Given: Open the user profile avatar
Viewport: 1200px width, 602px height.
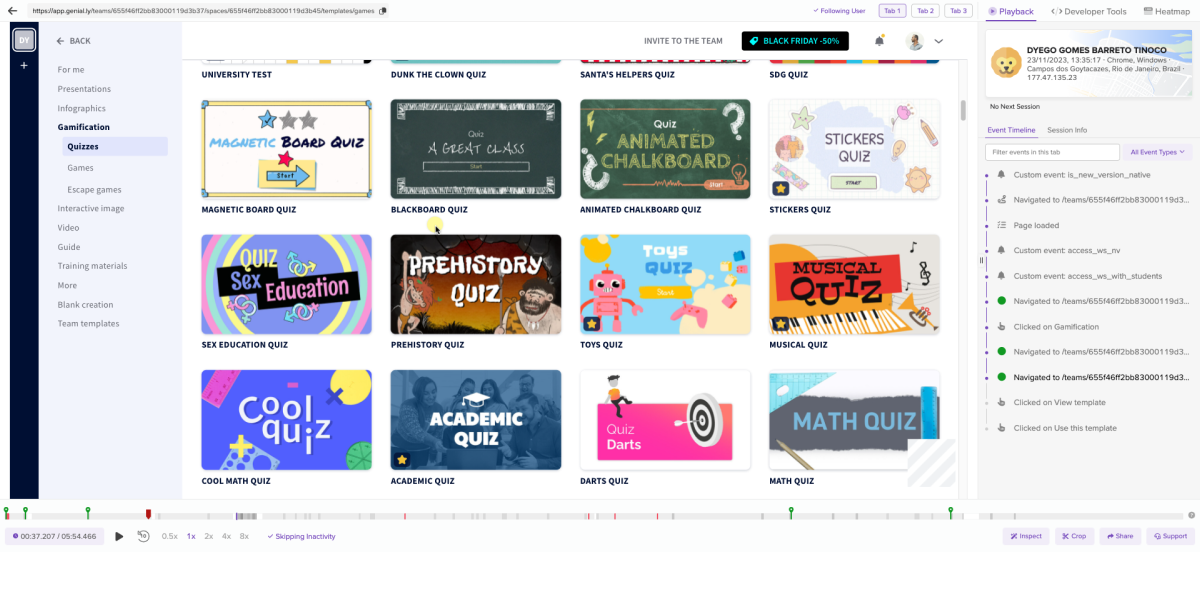Looking at the screenshot, I should pos(914,41).
